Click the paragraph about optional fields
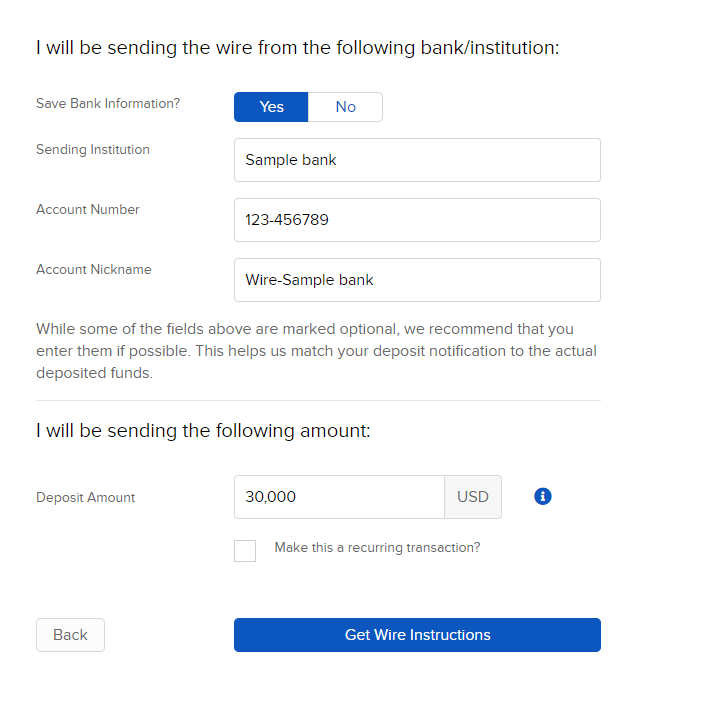 (316, 351)
